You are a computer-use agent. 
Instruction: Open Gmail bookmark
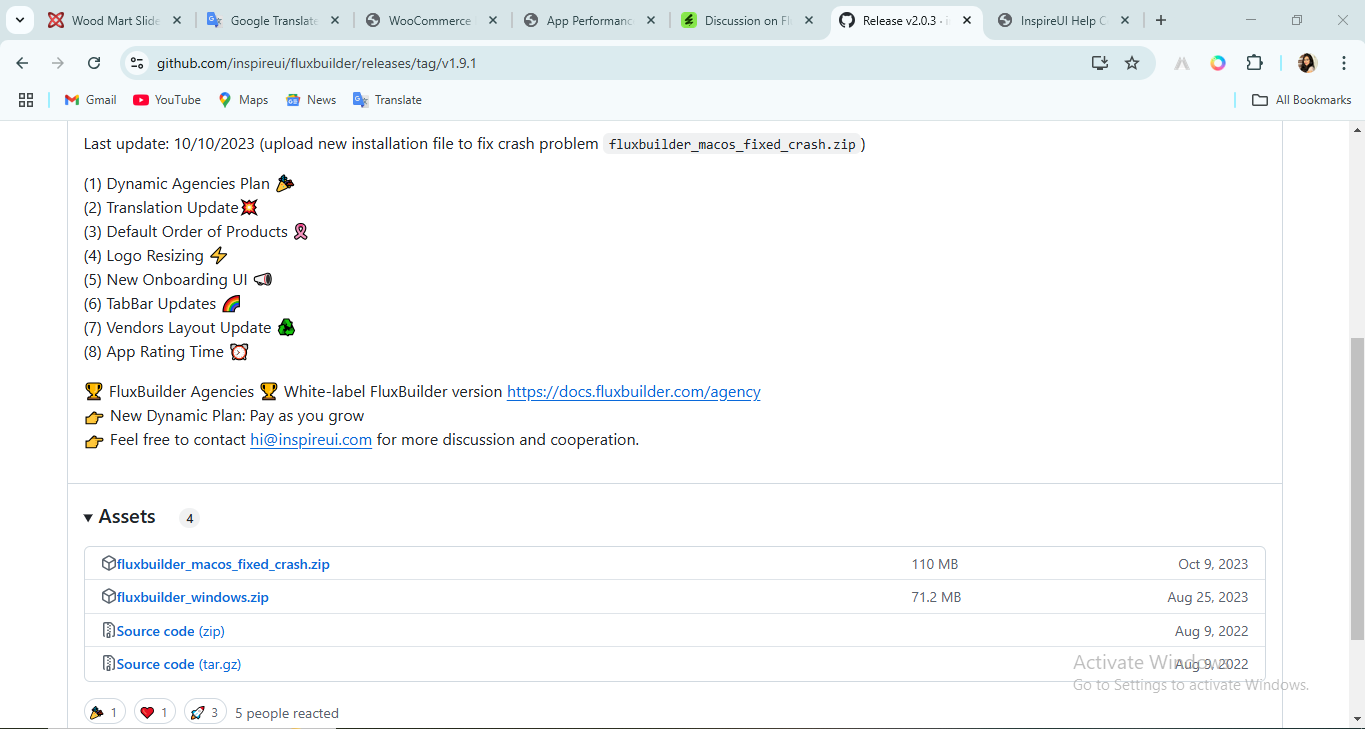click(x=90, y=100)
